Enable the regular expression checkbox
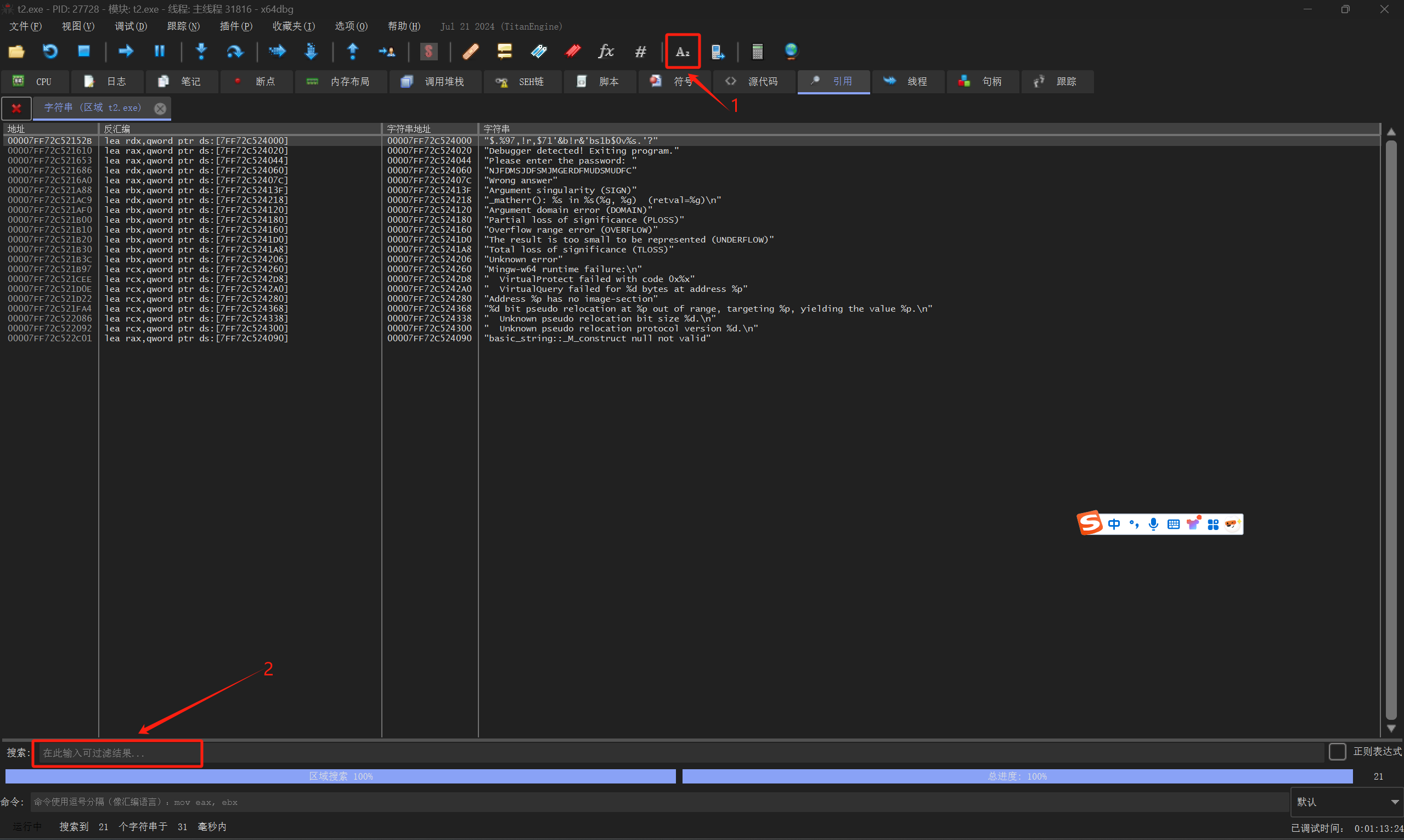Image resolution: width=1404 pixels, height=840 pixels. coord(1337,752)
